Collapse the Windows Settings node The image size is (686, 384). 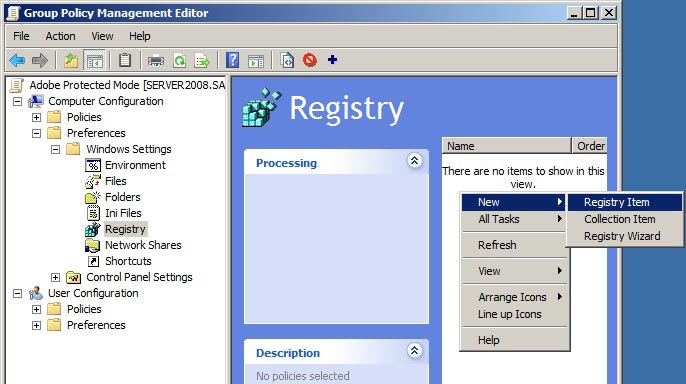click(55, 150)
